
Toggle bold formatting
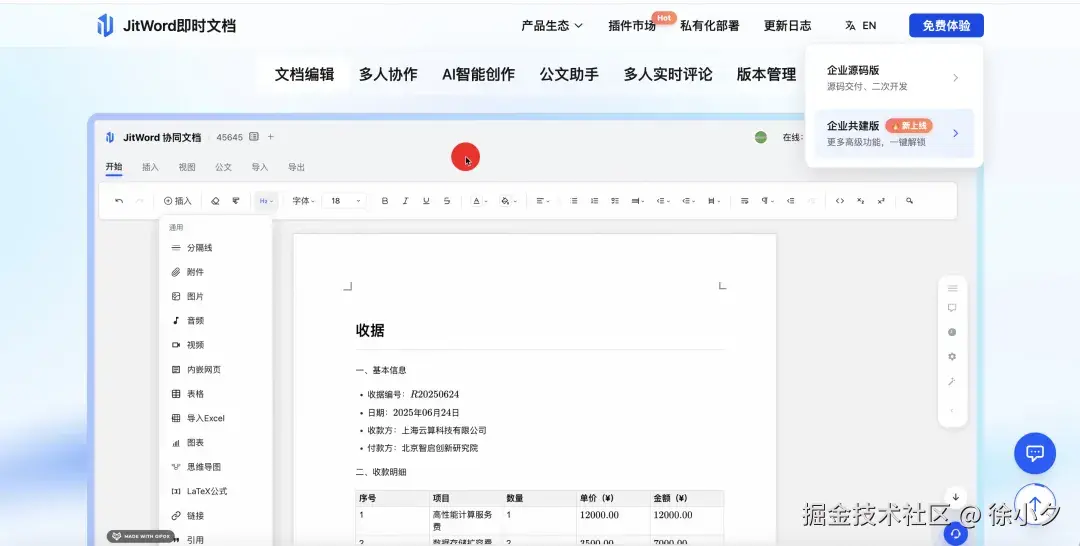[x=384, y=201]
